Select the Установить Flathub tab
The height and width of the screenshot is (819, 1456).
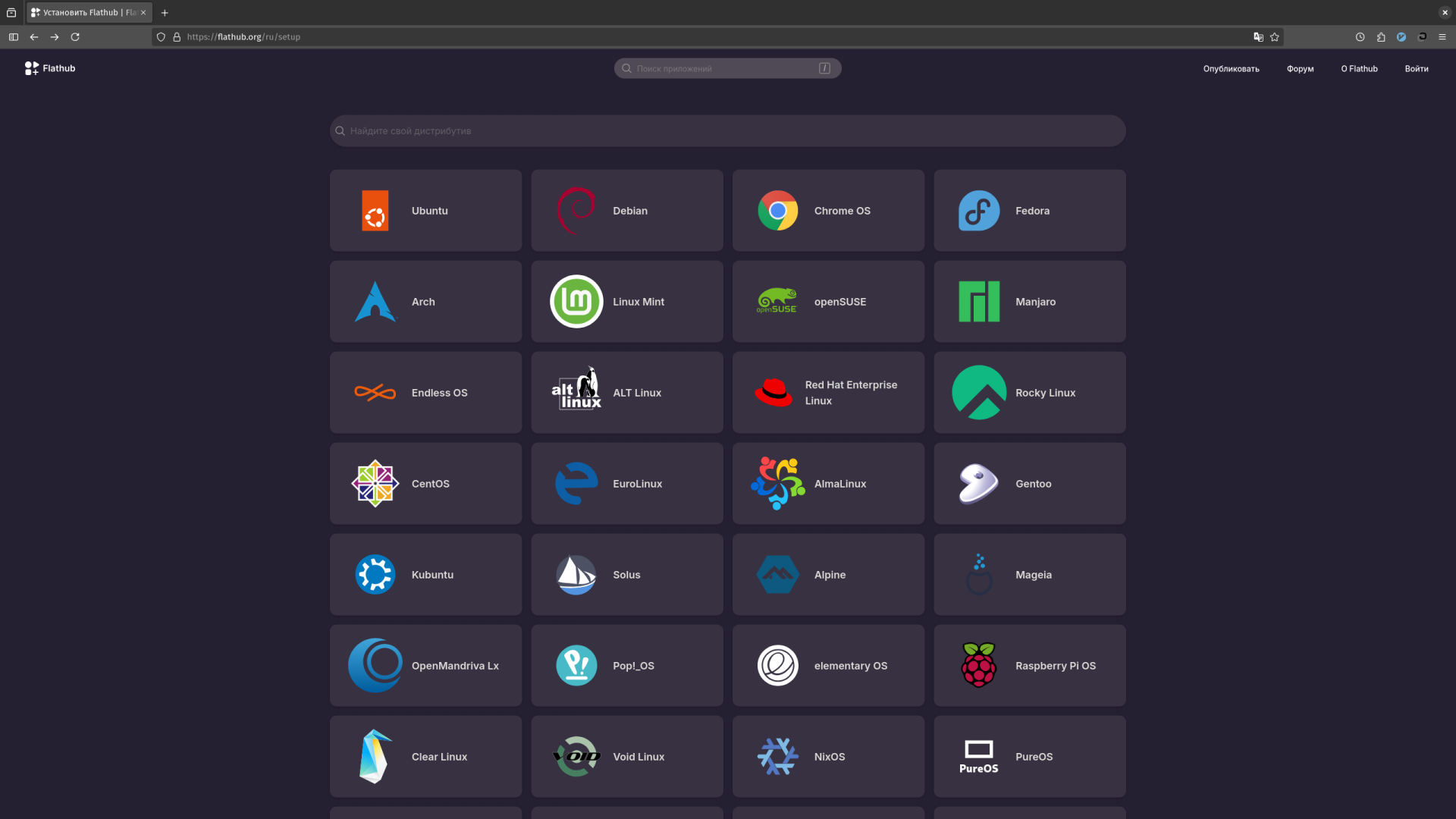(x=89, y=13)
